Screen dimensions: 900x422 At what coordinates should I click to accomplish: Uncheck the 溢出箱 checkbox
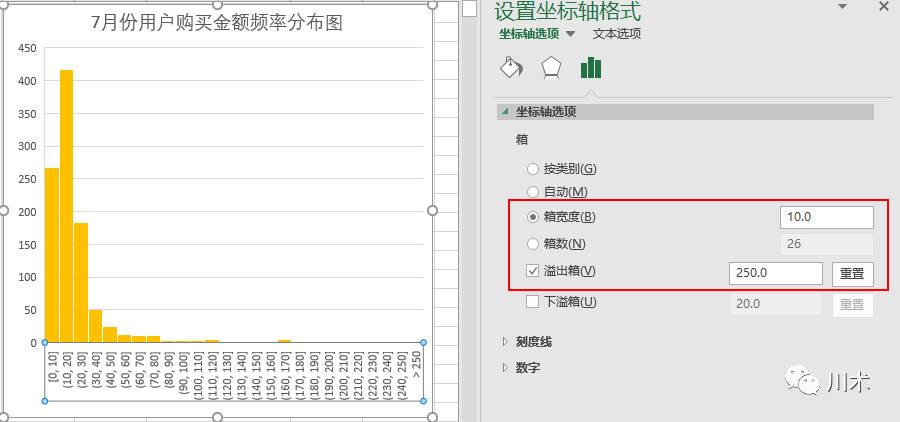tap(533, 271)
